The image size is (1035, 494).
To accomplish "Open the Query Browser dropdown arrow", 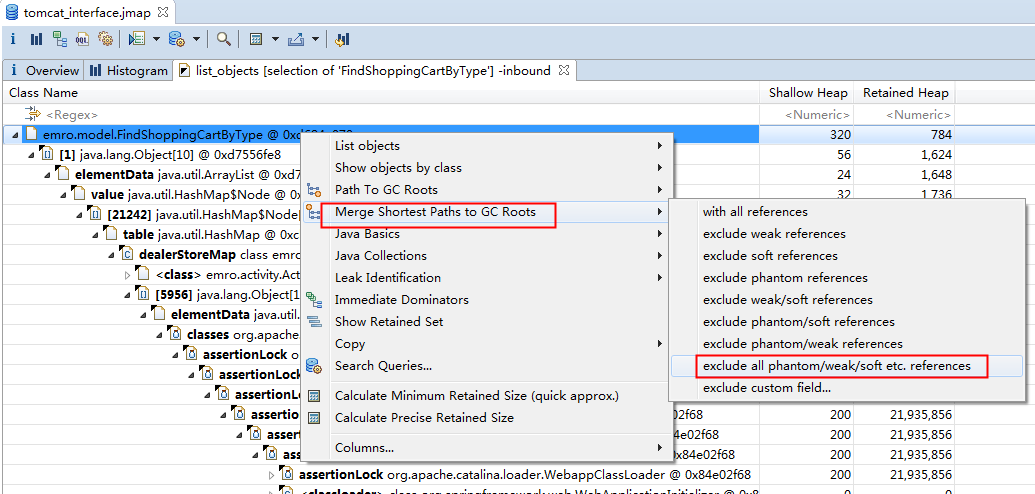I will 197,40.
